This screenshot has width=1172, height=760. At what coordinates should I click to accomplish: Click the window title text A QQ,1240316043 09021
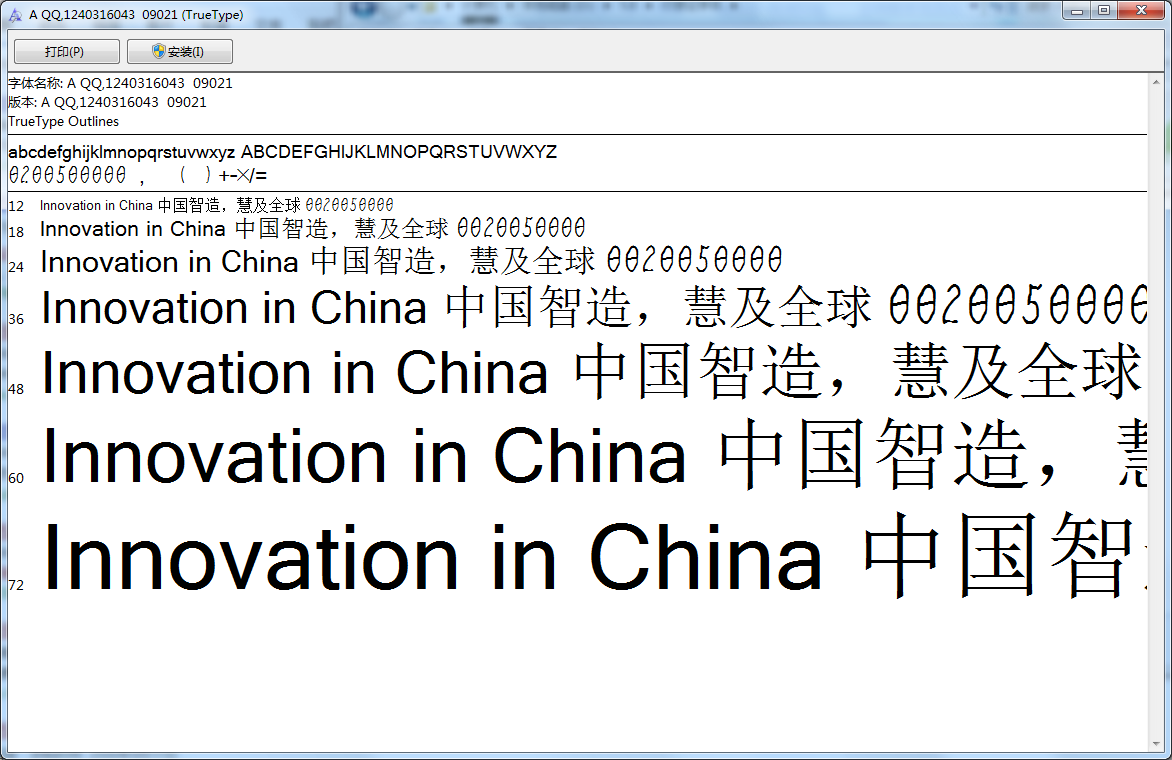pos(136,15)
